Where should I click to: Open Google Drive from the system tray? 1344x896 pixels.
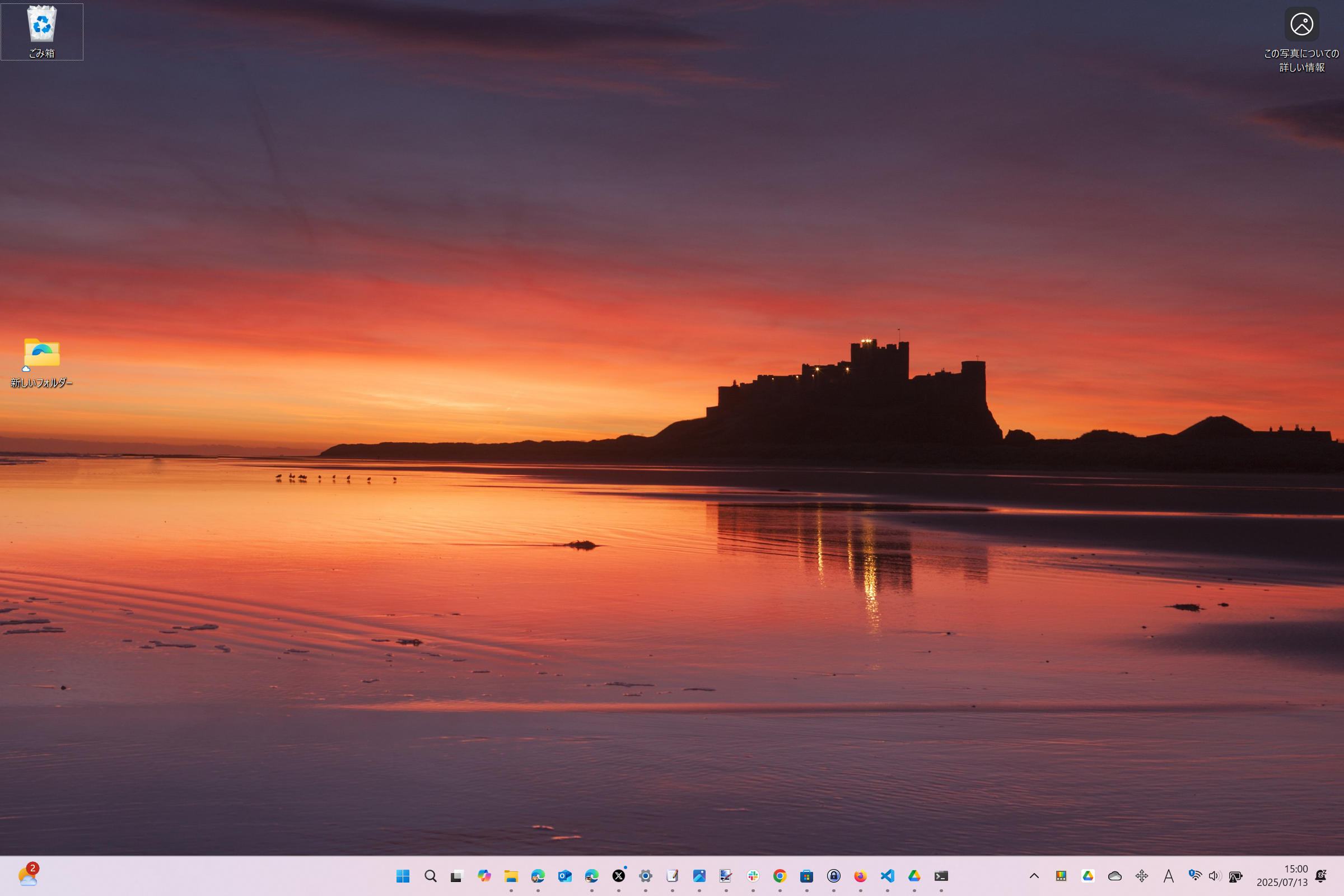1088,875
